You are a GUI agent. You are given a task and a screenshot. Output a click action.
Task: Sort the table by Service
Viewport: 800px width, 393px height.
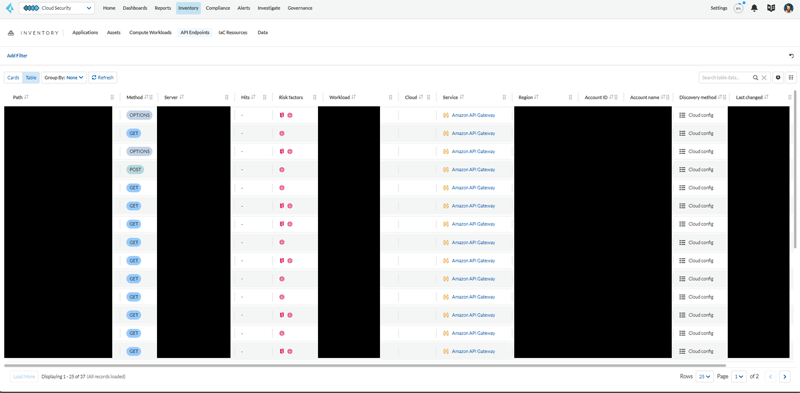[x=462, y=97]
